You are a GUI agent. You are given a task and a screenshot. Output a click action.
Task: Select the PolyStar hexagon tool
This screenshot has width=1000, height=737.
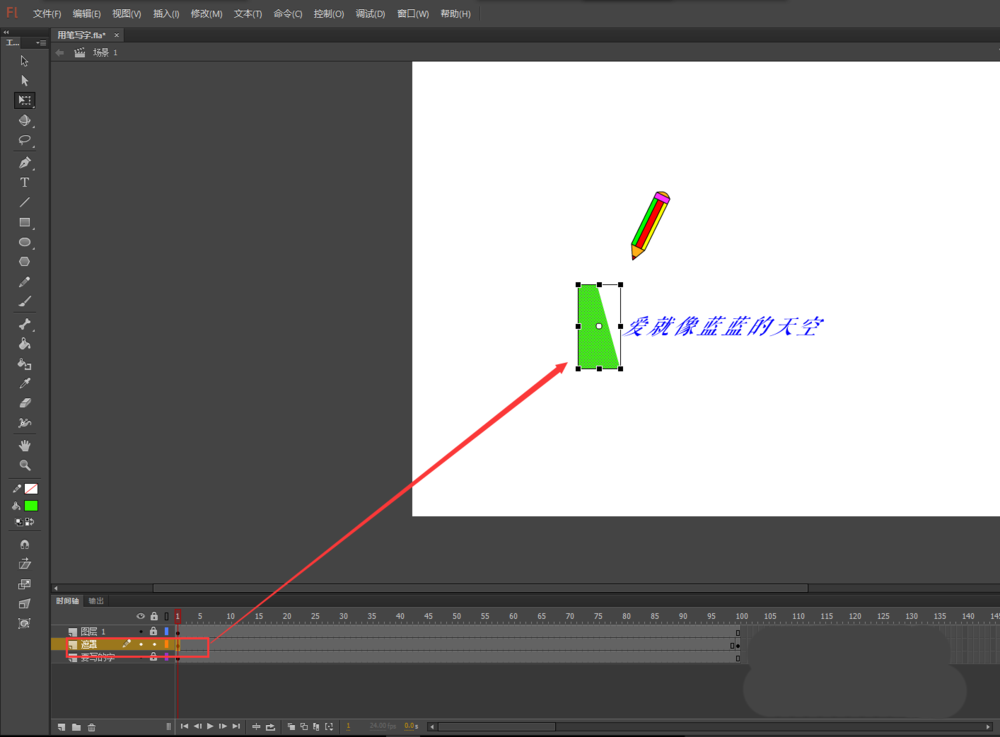24,261
